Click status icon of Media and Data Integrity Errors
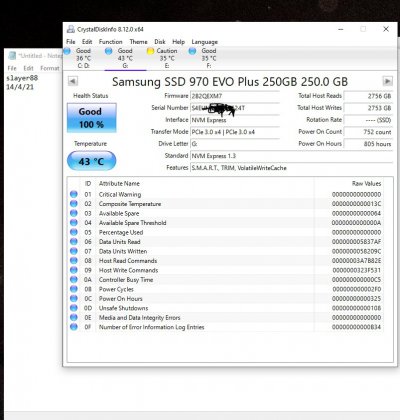The height and width of the screenshot is (420, 400). pyautogui.click(x=74, y=318)
